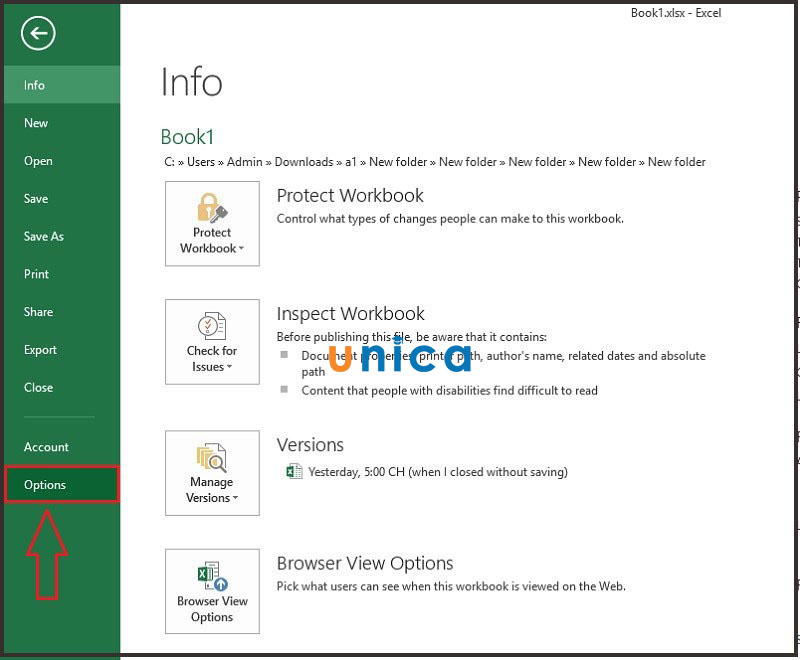
Task: Select the Info tab in sidebar
Action: [62, 85]
